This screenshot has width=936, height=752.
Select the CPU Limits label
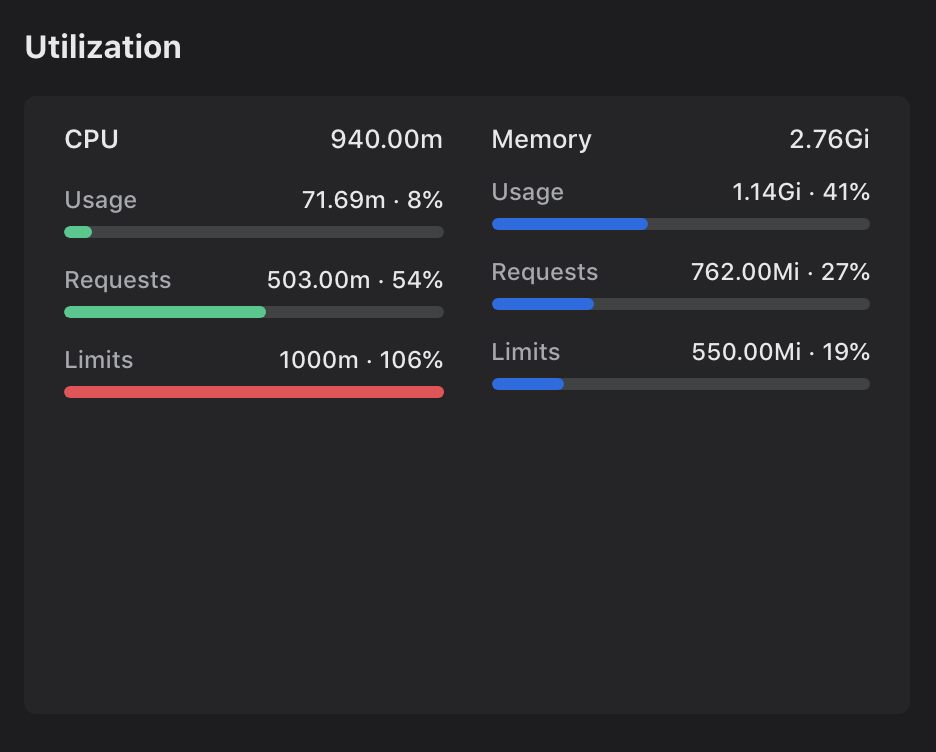(x=98, y=360)
